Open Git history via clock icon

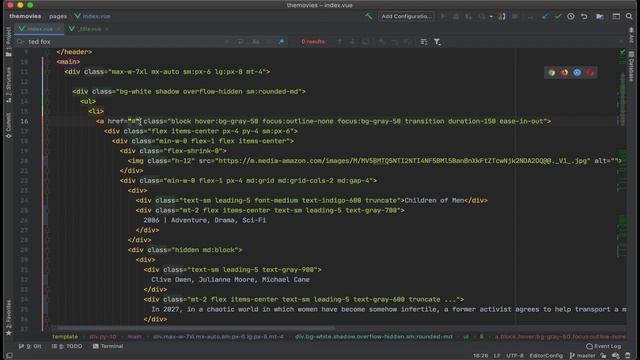pos(571,16)
